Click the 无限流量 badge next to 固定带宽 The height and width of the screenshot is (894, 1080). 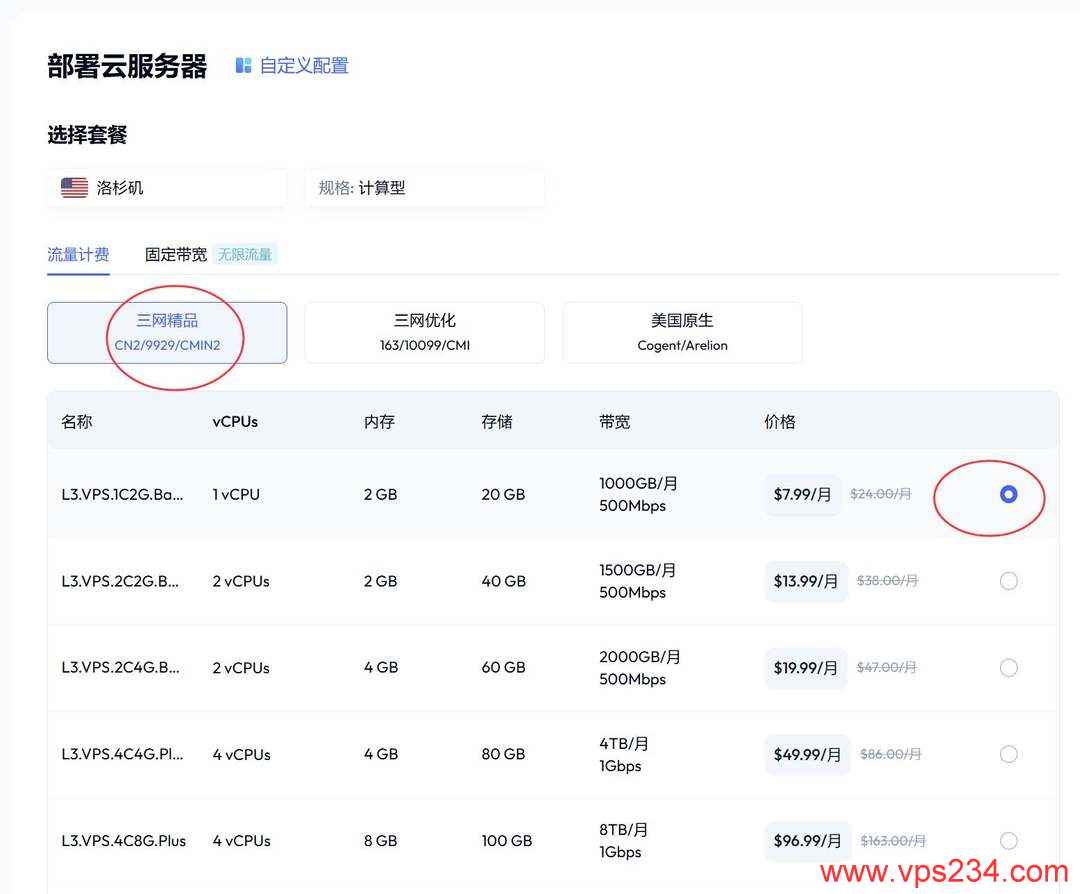[x=245, y=254]
